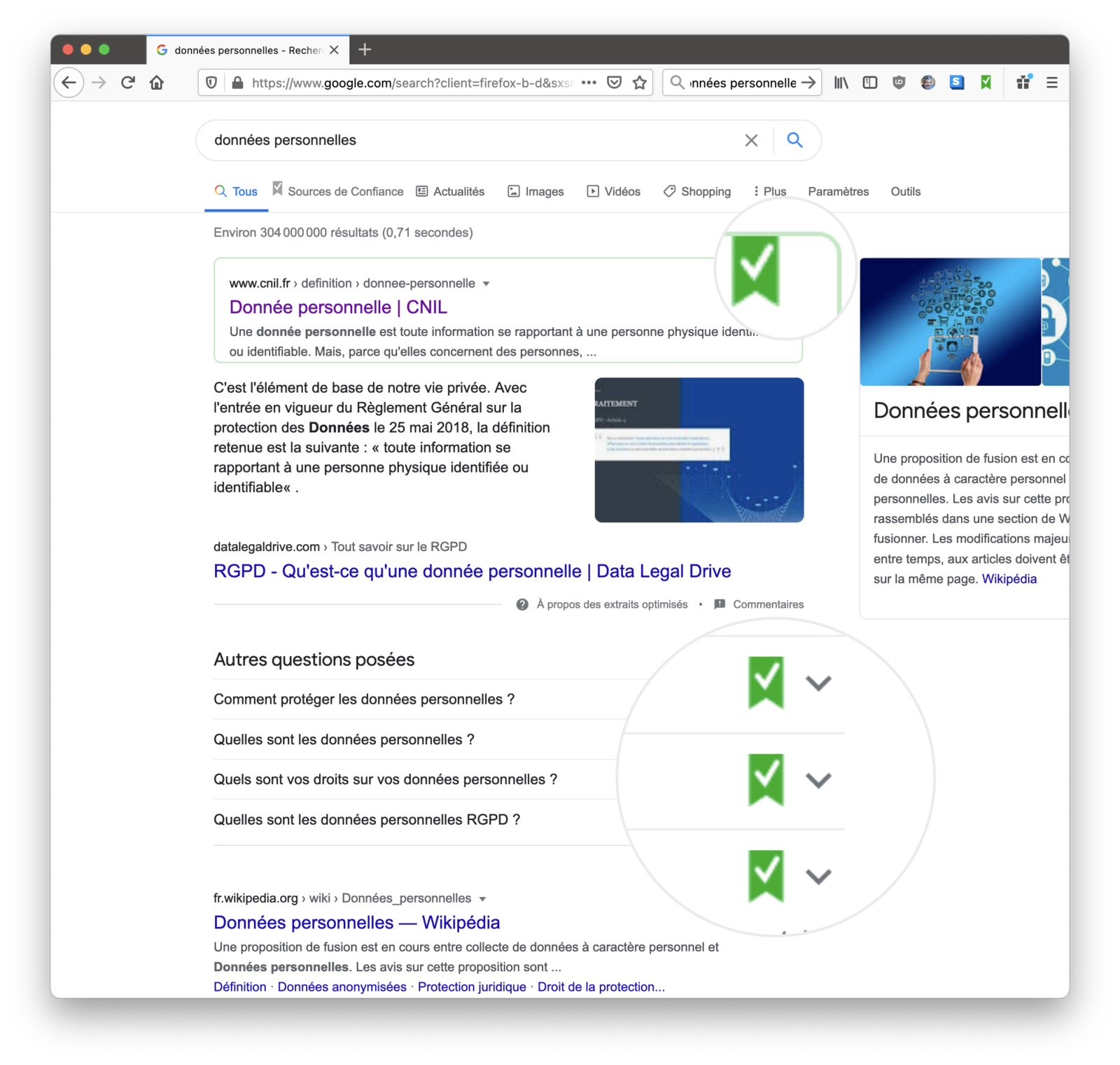Open RGPD Data Legal Drive result link
Screen dimensions: 1120x1065
pos(472,571)
